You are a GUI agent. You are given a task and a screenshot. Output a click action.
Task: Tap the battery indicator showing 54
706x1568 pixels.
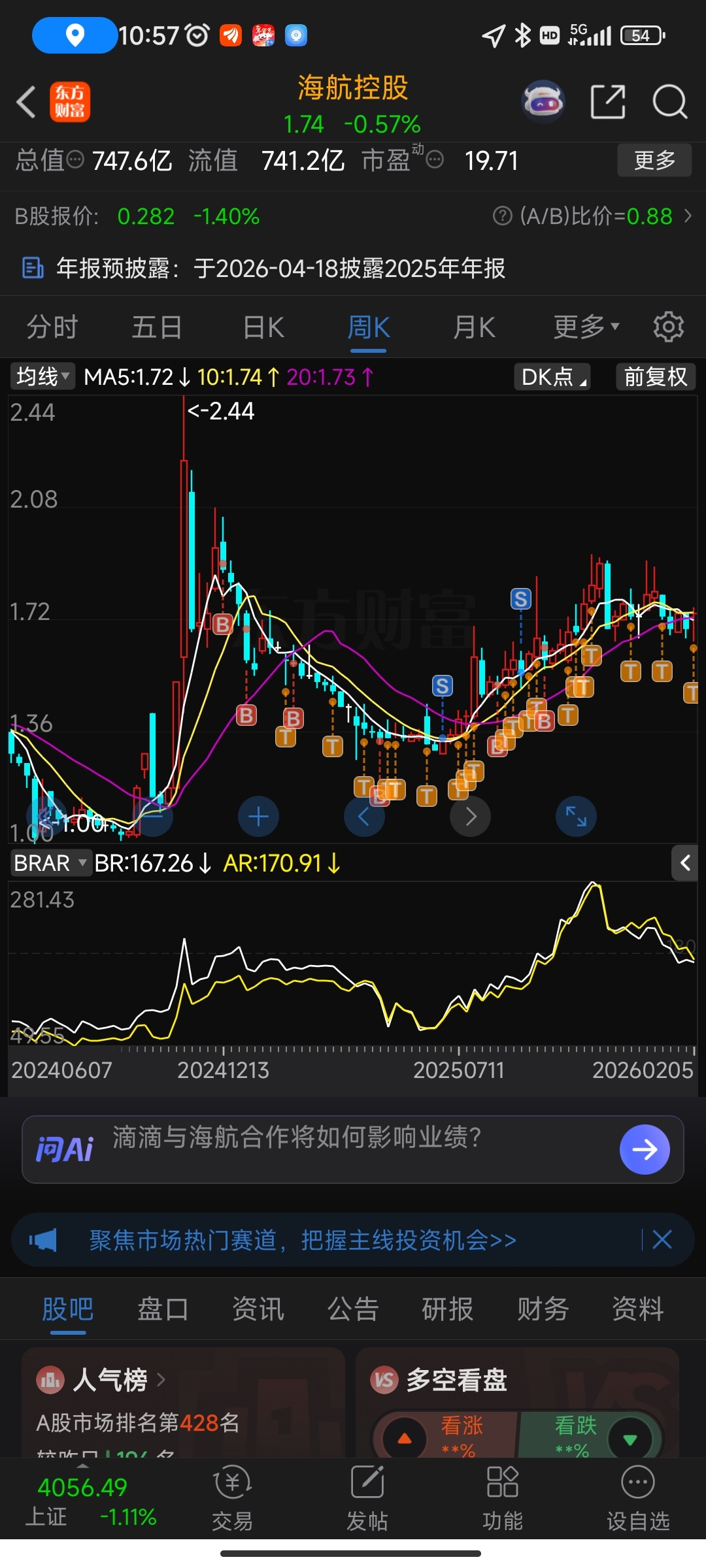pyautogui.click(x=642, y=35)
